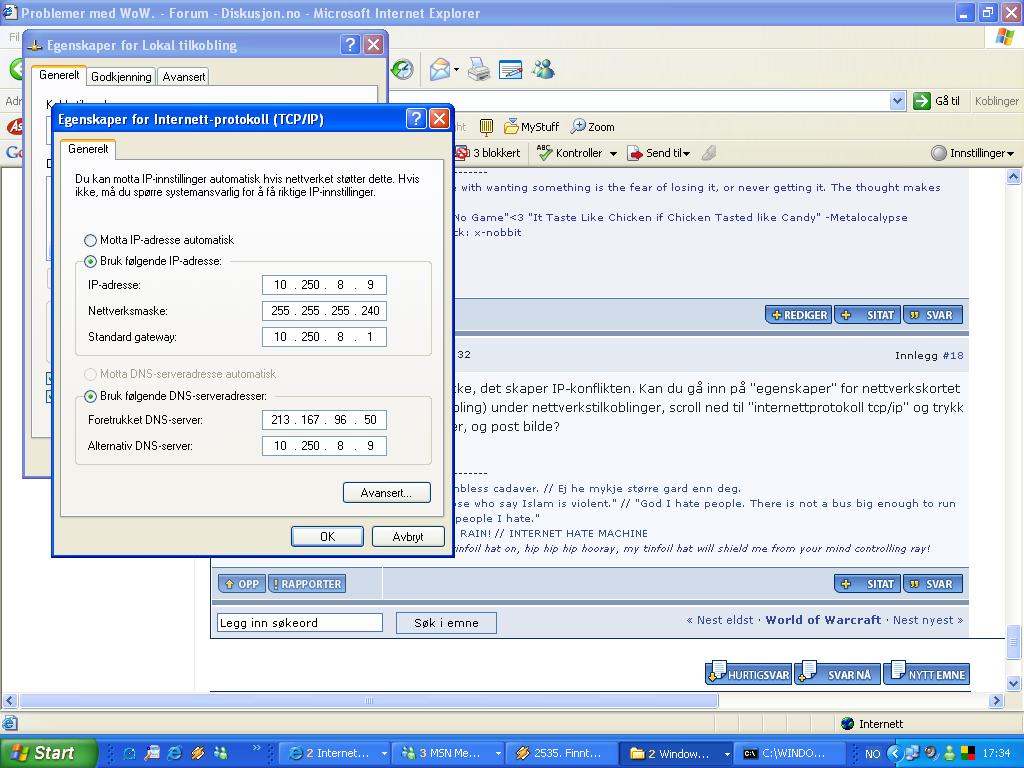
Task: Click the Print icon in IE toolbar
Action: [x=479, y=69]
